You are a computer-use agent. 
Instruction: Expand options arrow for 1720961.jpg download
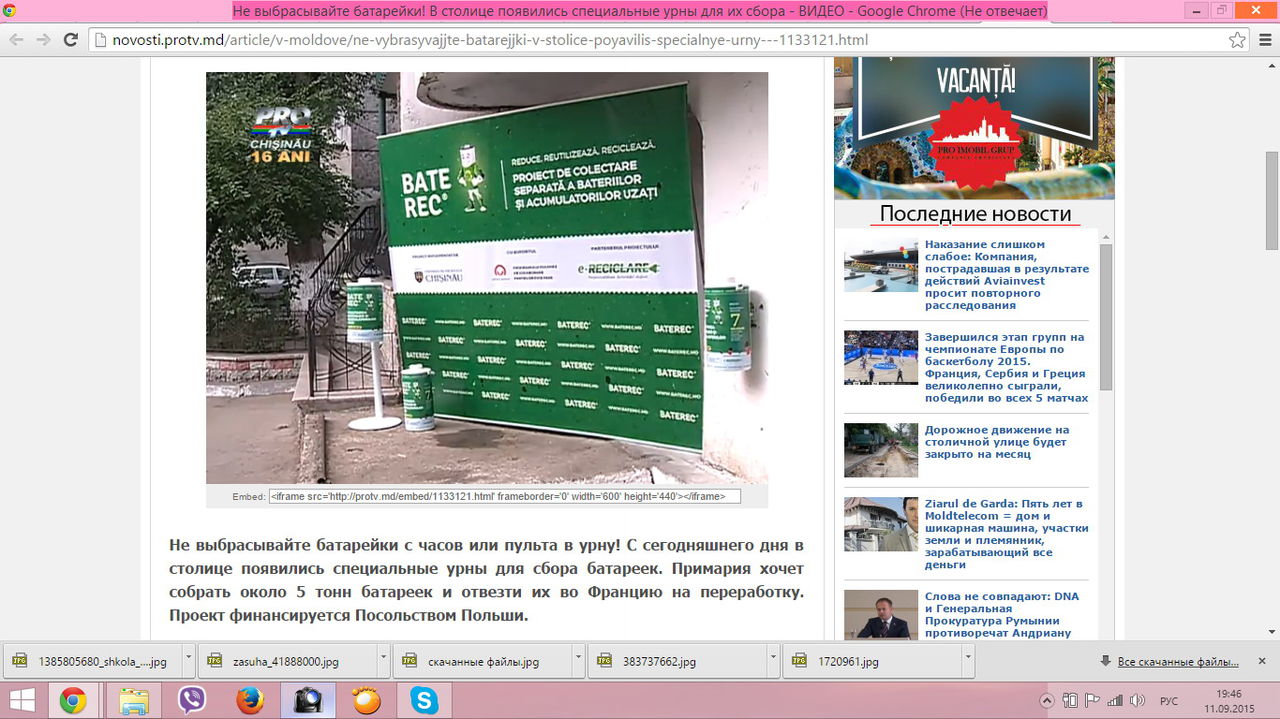tap(968, 661)
